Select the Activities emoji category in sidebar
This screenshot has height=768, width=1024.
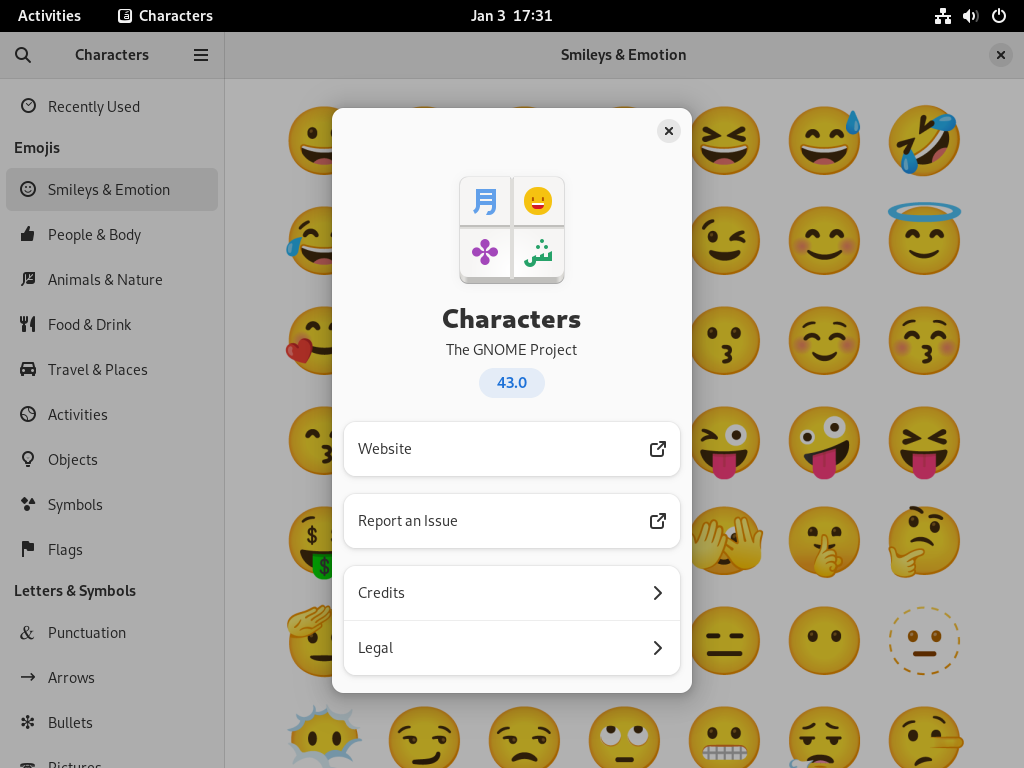112,415
